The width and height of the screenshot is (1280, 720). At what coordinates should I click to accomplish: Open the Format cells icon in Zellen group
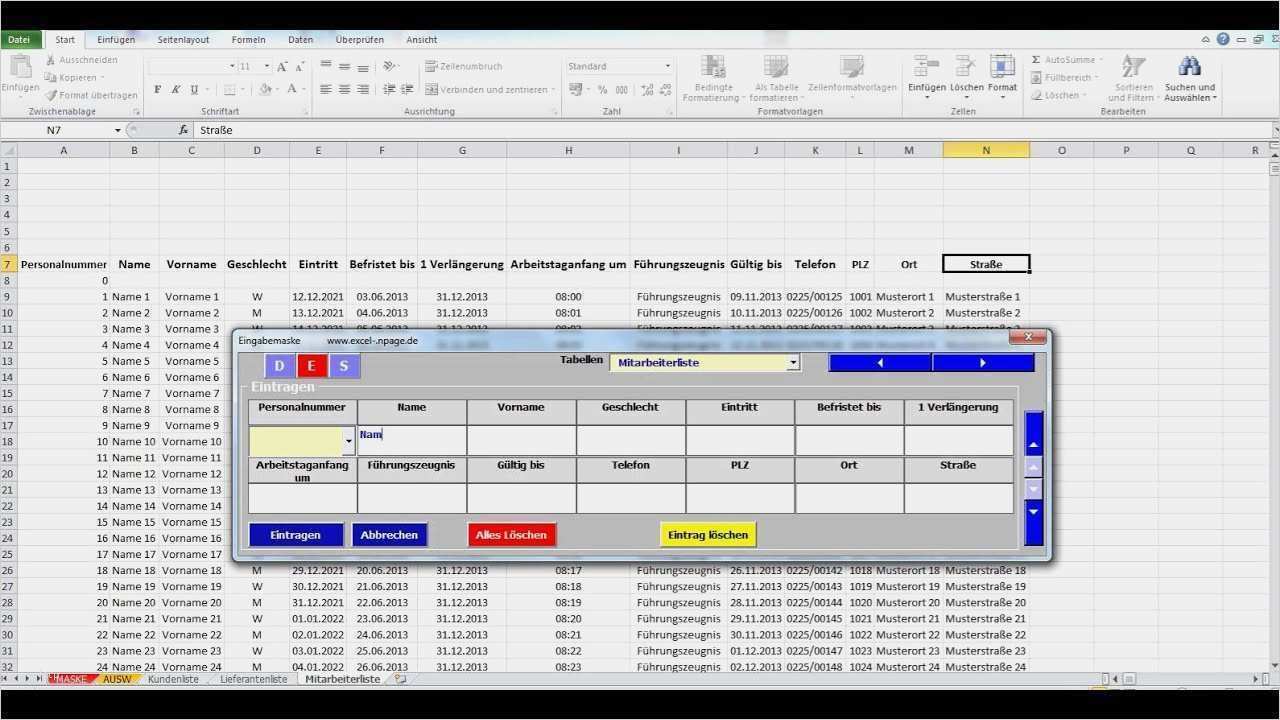coord(1002,68)
